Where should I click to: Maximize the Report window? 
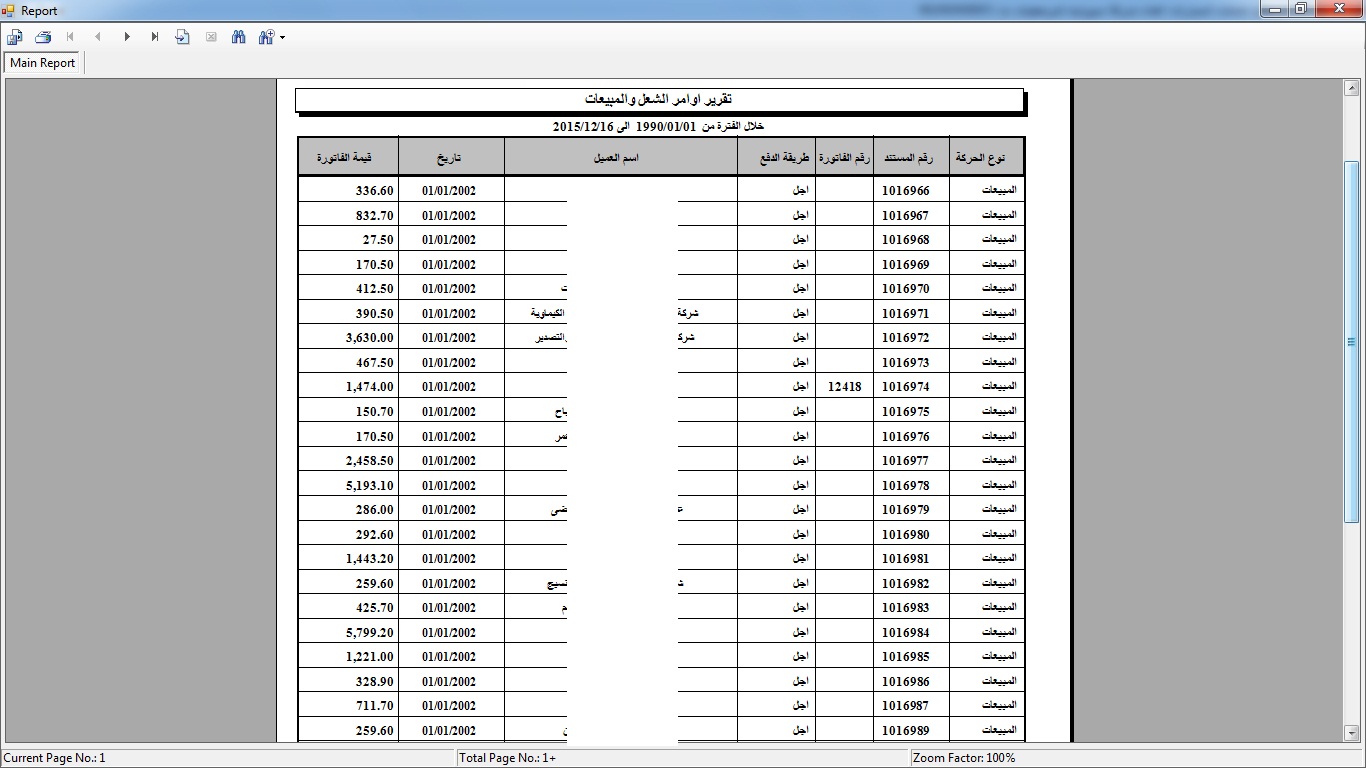pyautogui.click(x=1300, y=9)
